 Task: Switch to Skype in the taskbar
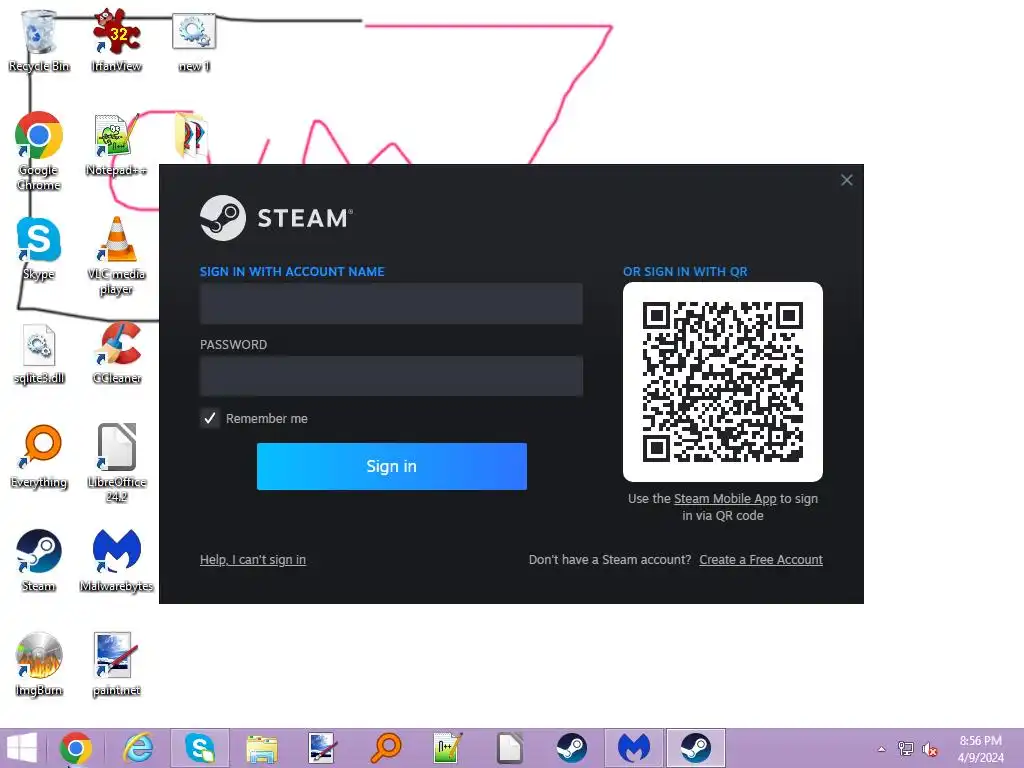tap(200, 748)
